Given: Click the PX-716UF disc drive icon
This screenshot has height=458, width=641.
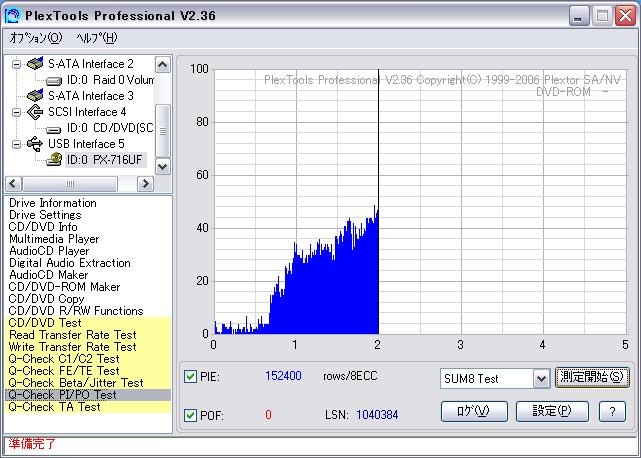Looking at the screenshot, I should click(54, 160).
